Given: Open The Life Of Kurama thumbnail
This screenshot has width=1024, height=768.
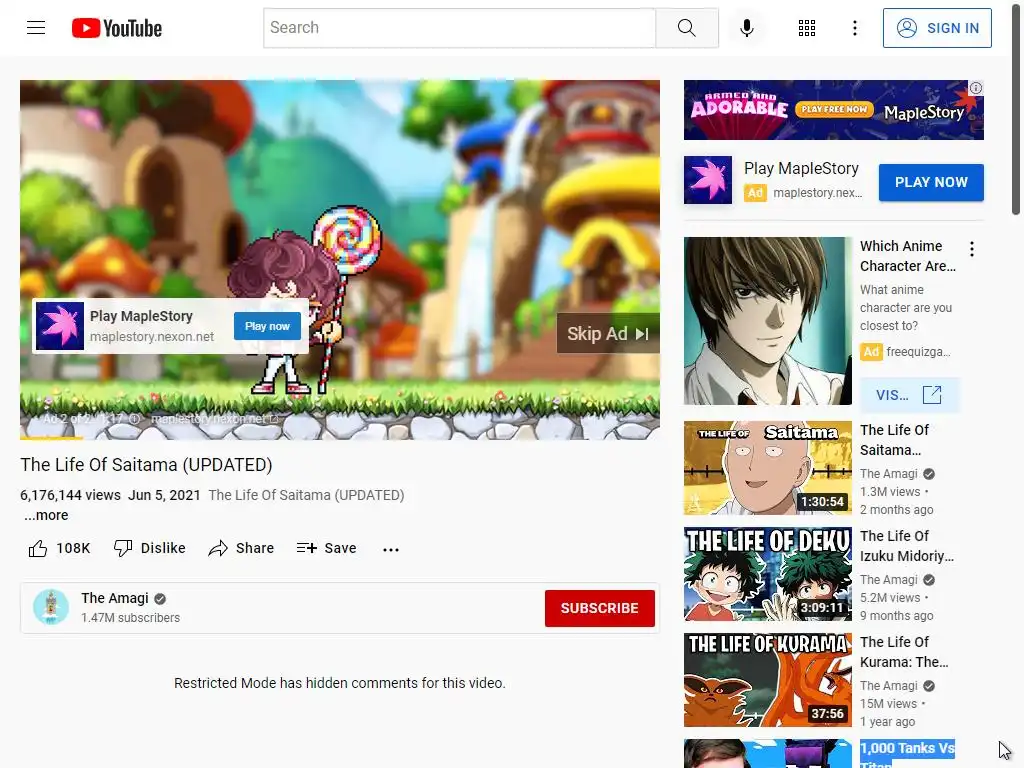Looking at the screenshot, I should pos(767,679).
